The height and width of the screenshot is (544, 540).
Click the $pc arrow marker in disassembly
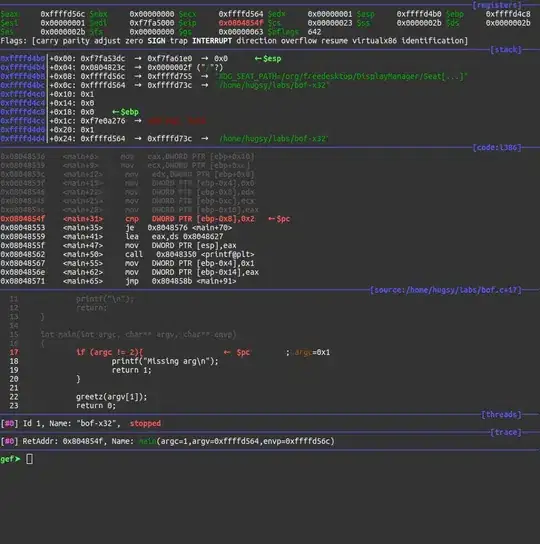click(x=279, y=219)
